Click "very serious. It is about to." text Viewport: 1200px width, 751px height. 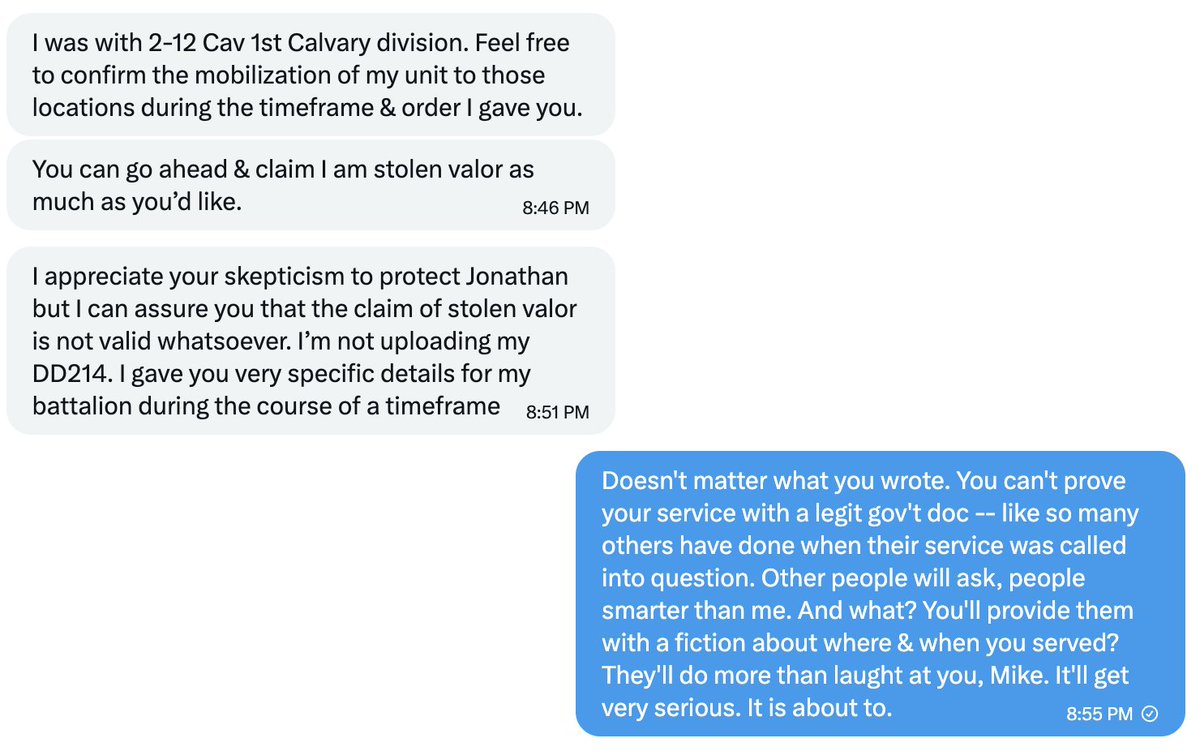pos(746,708)
